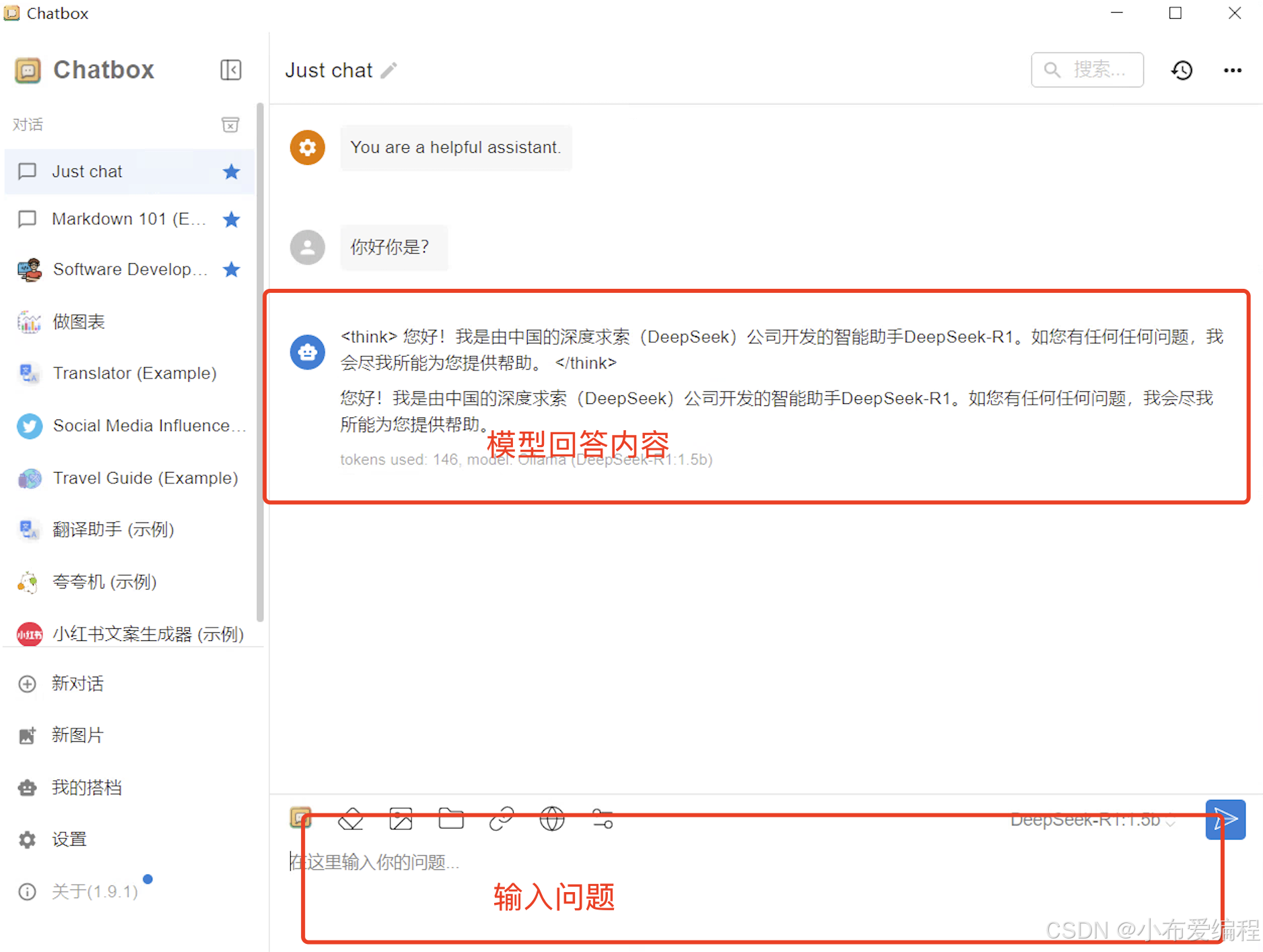The image size is (1263, 952).
Task: Click the 搜索 search field
Action: (1087, 69)
